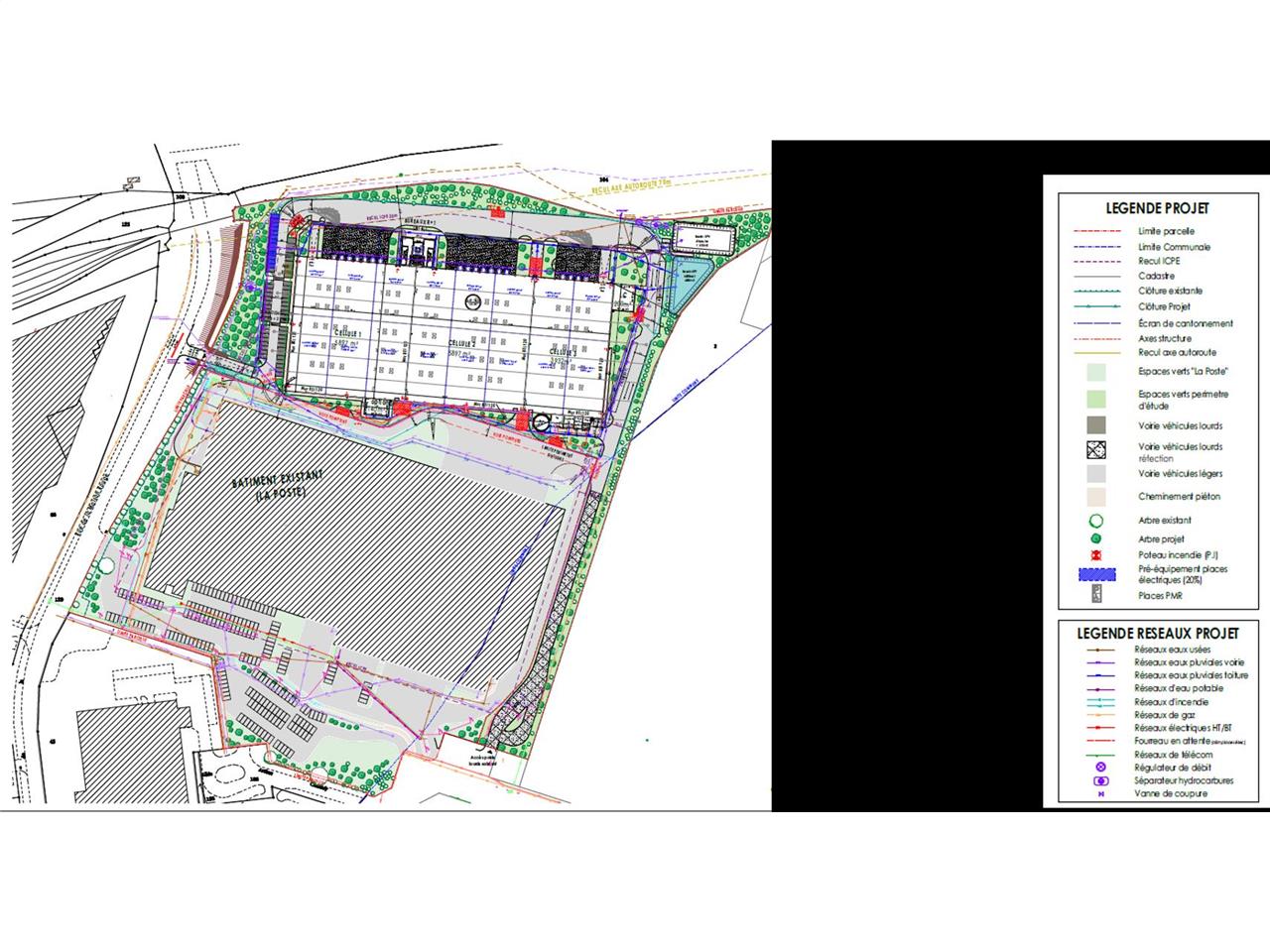Select the red Poteau incendie legend symbol
Screen dimensions: 1270x952
[x=1096, y=555]
